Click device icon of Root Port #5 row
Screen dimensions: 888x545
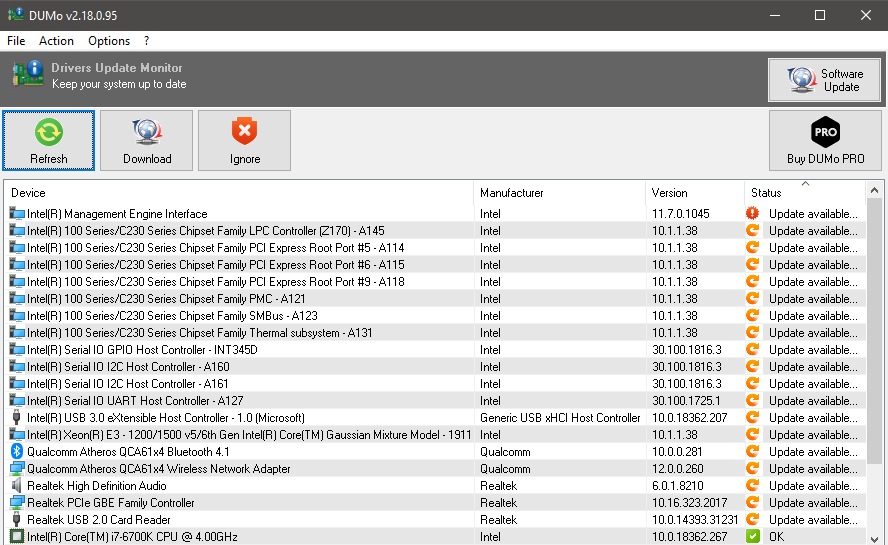(x=17, y=248)
